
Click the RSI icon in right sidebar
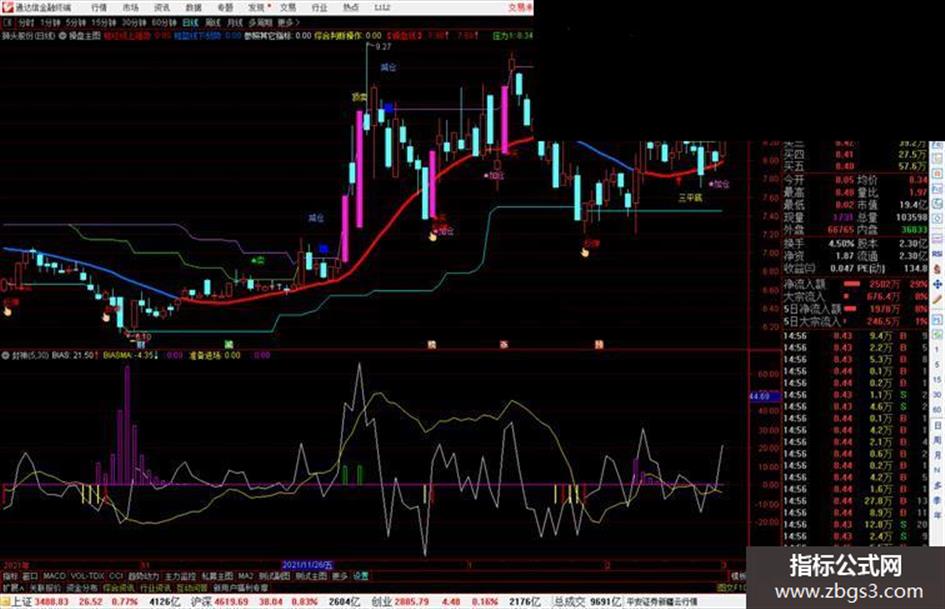[x=937, y=254]
